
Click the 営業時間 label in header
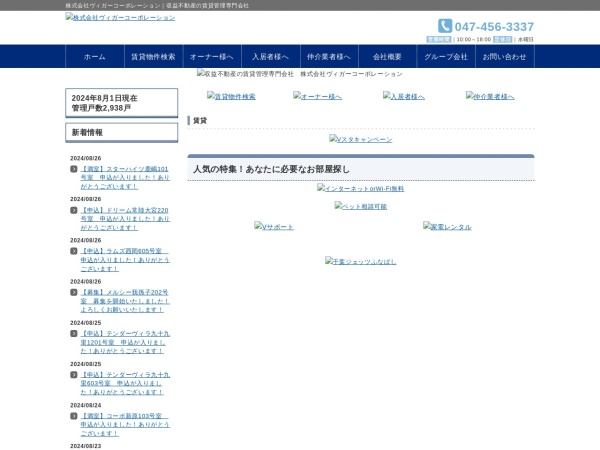[x=439, y=39]
